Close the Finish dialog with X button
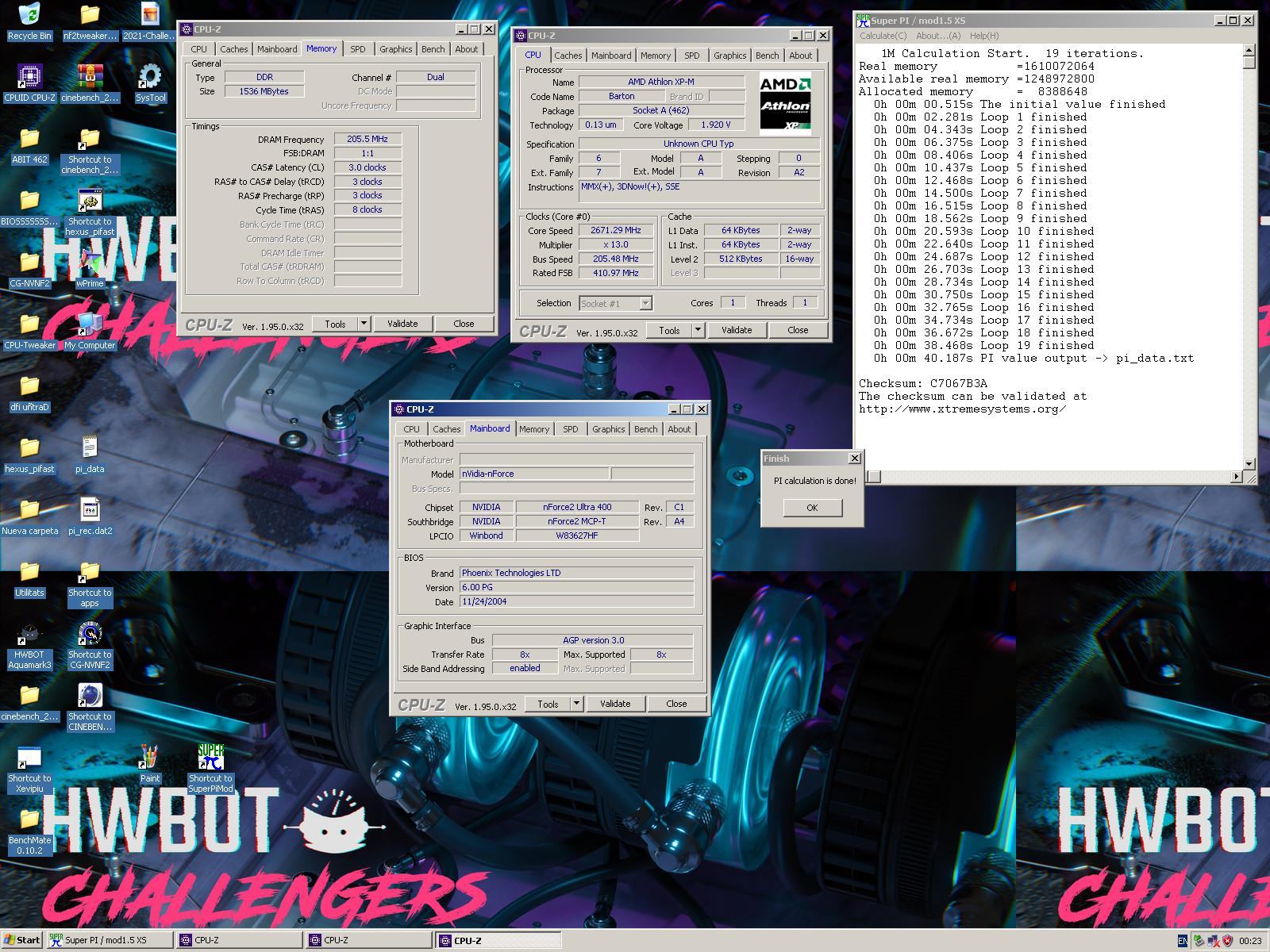Screen dimensions: 1270x952 pos(855,459)
